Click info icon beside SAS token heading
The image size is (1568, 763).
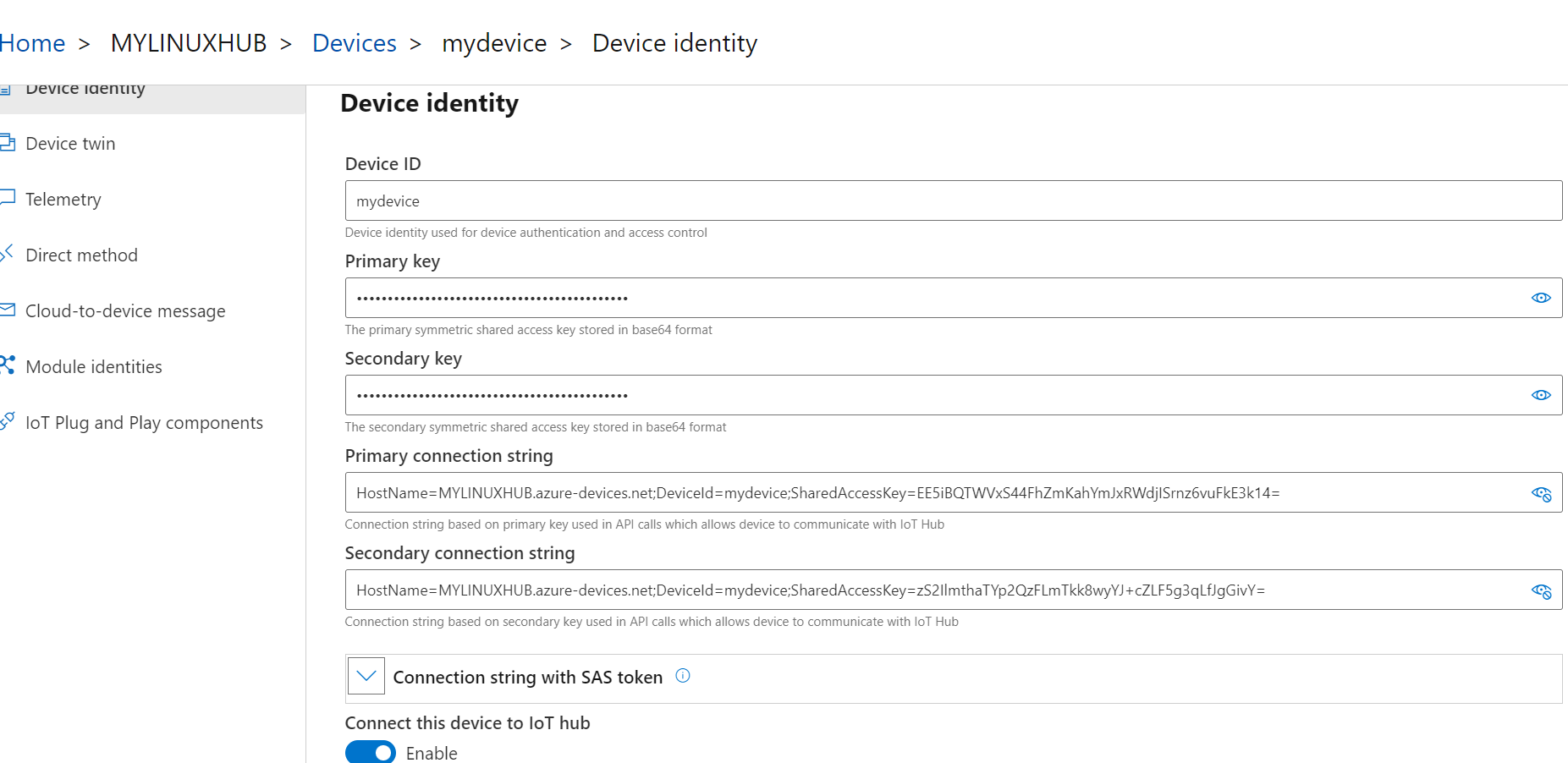[683, 676]
